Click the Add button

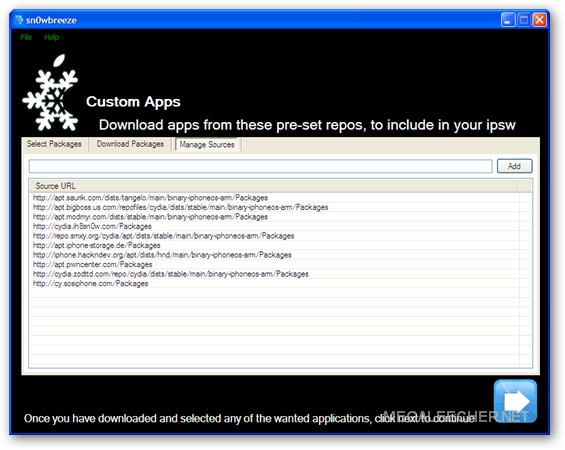(515, 166)
